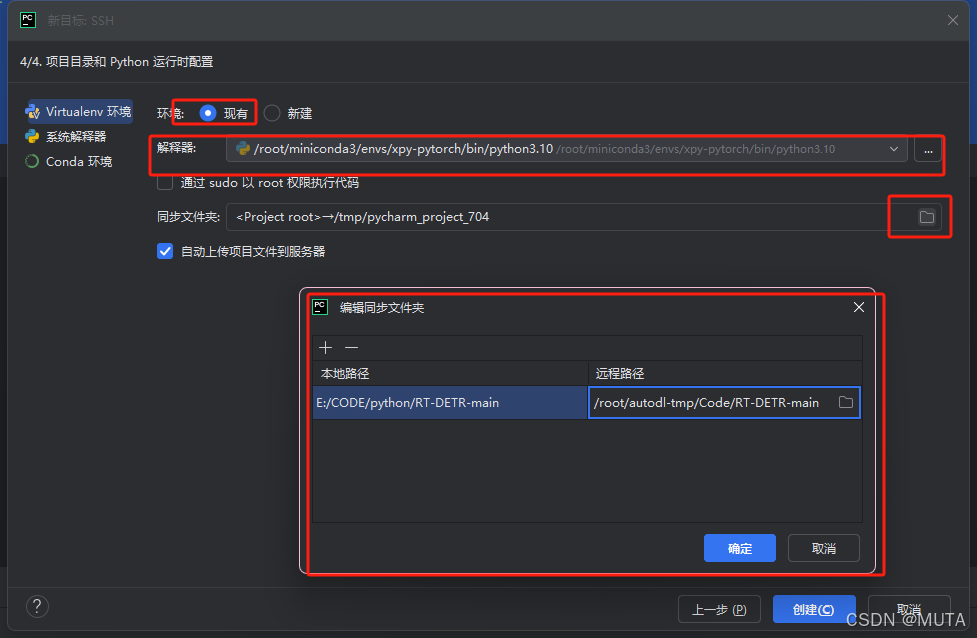Select Virtualenv 环境 in the sidebar
Viewport: 977px width, 638px height.
point(78,111)
